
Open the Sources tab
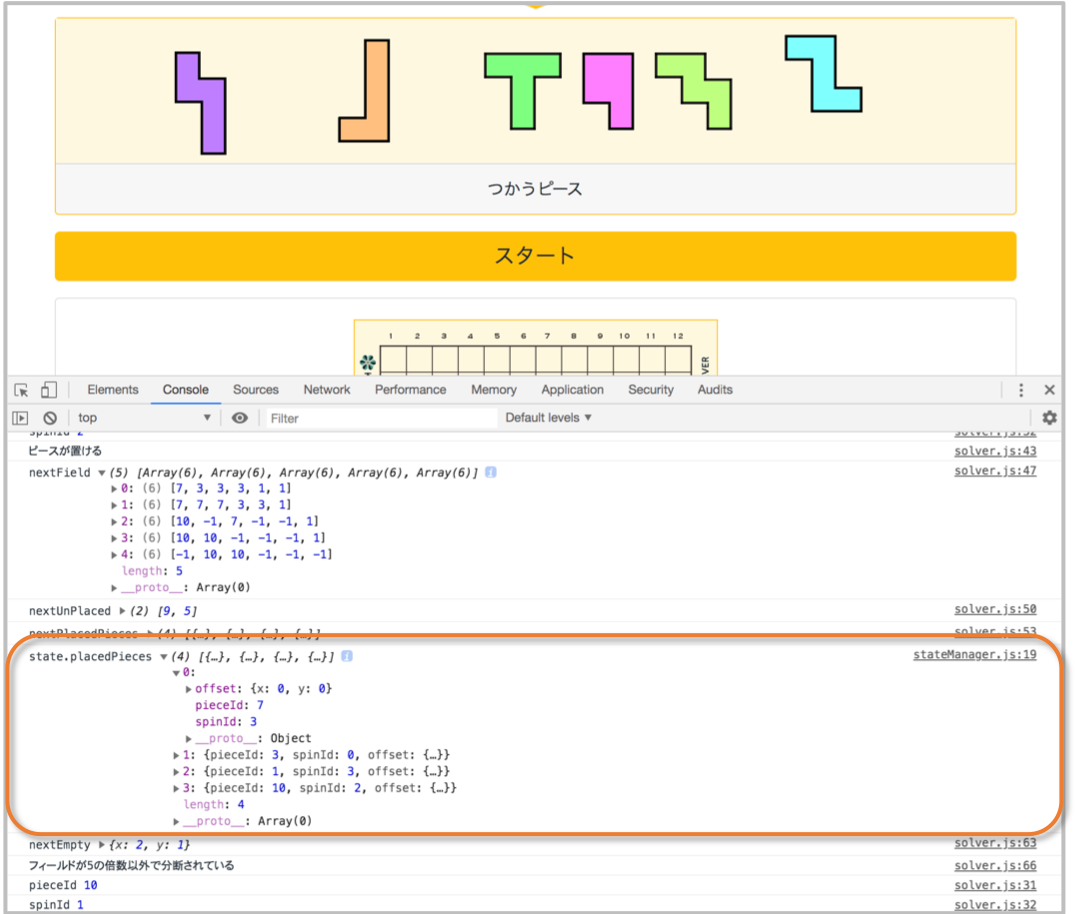click(256, 389)
